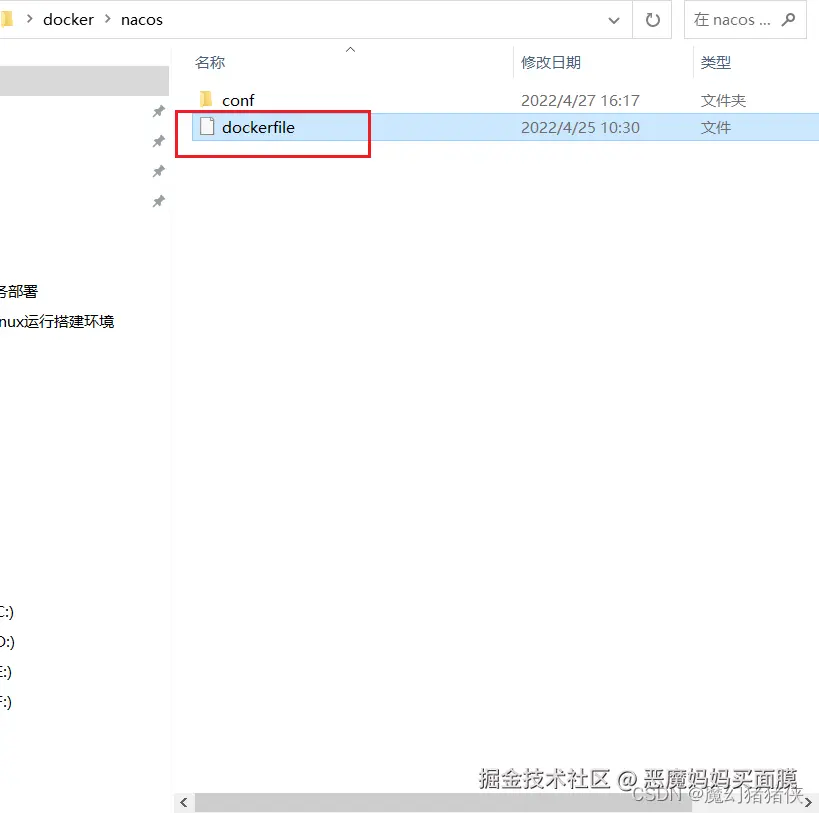Click the left arrow of the horizontal scrollbar

coord(183,802)
